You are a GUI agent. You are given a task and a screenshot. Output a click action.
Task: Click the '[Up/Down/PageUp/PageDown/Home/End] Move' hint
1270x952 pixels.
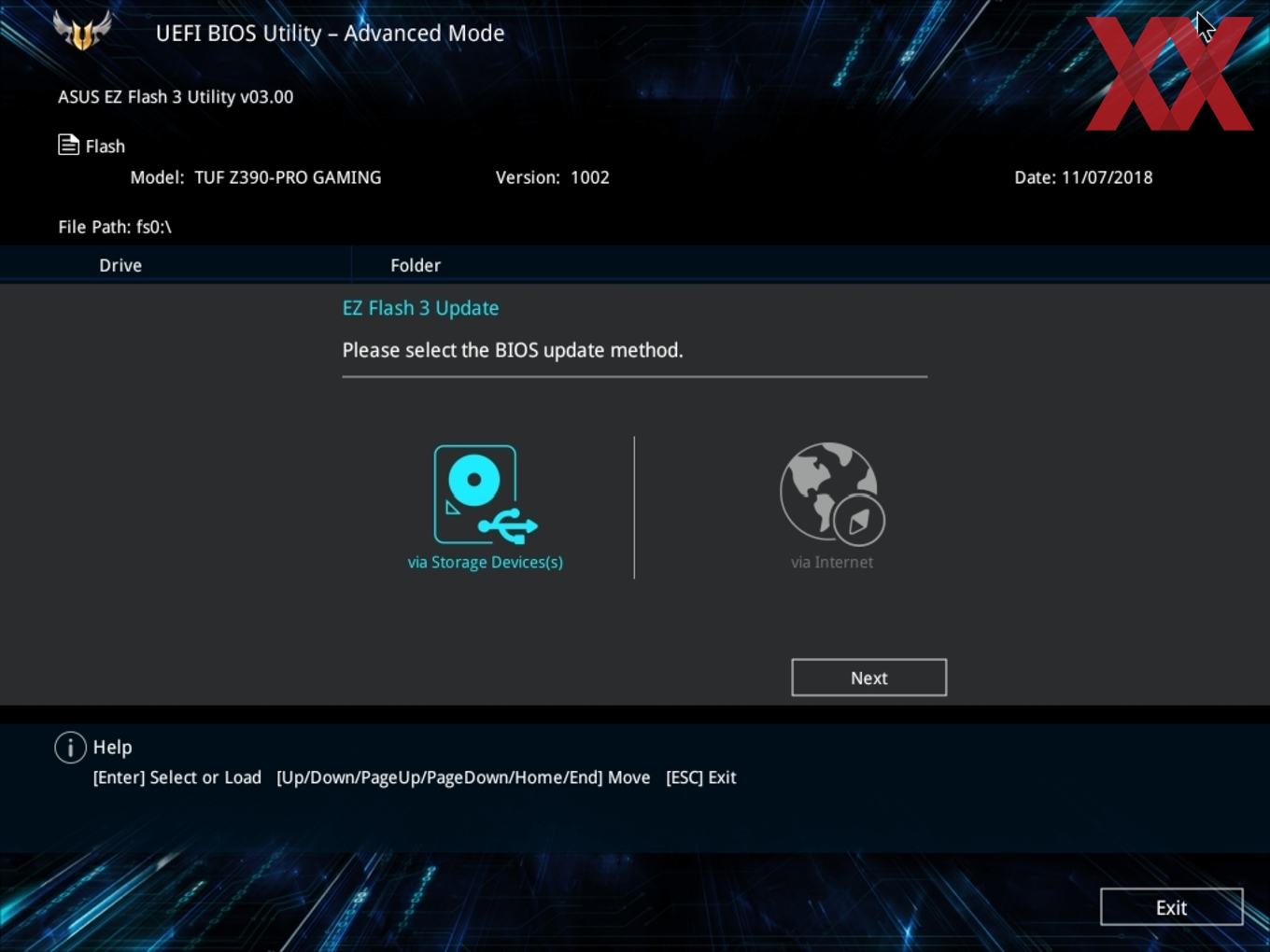463,777
